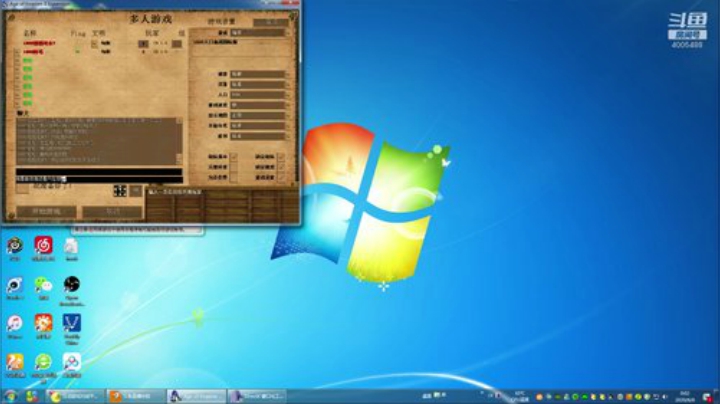Toggle the All Techs checkbox (全部科技)
The image size is (720, 404).
pyautogui.click(x=234, y=167)
